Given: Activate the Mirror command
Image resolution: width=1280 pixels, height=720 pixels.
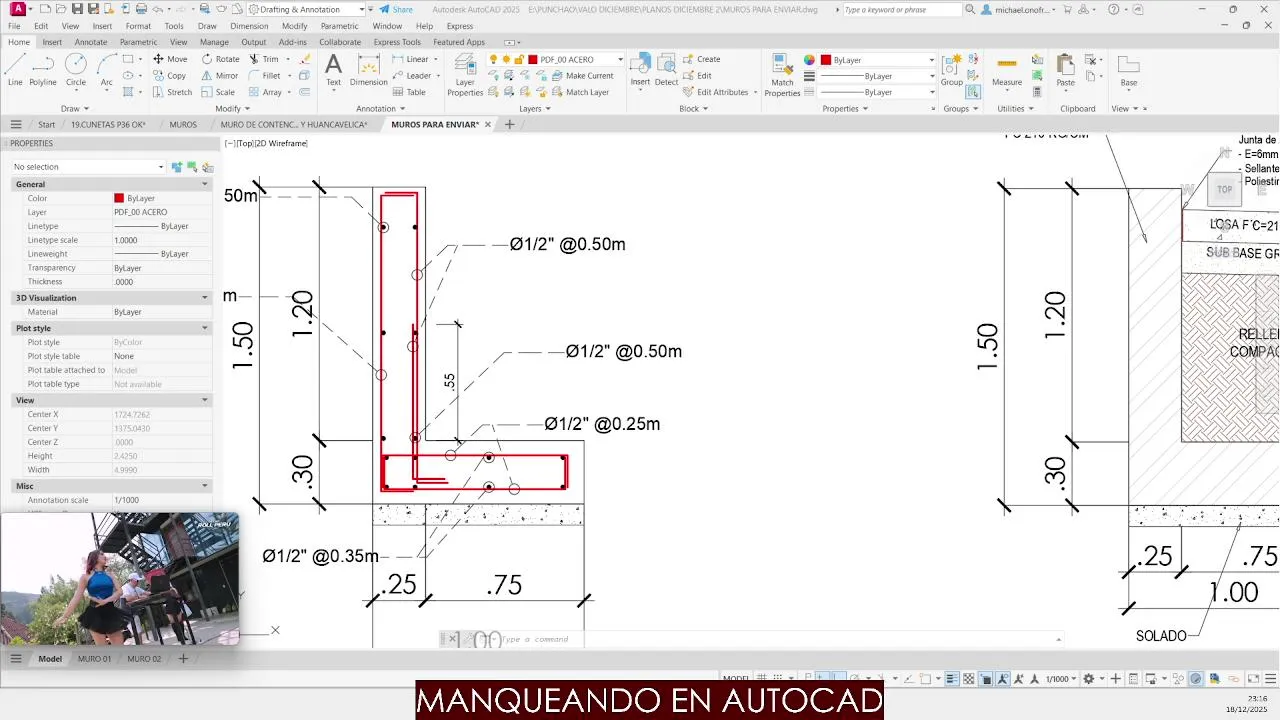Looking at the screenshot, I should pos(220,75).
